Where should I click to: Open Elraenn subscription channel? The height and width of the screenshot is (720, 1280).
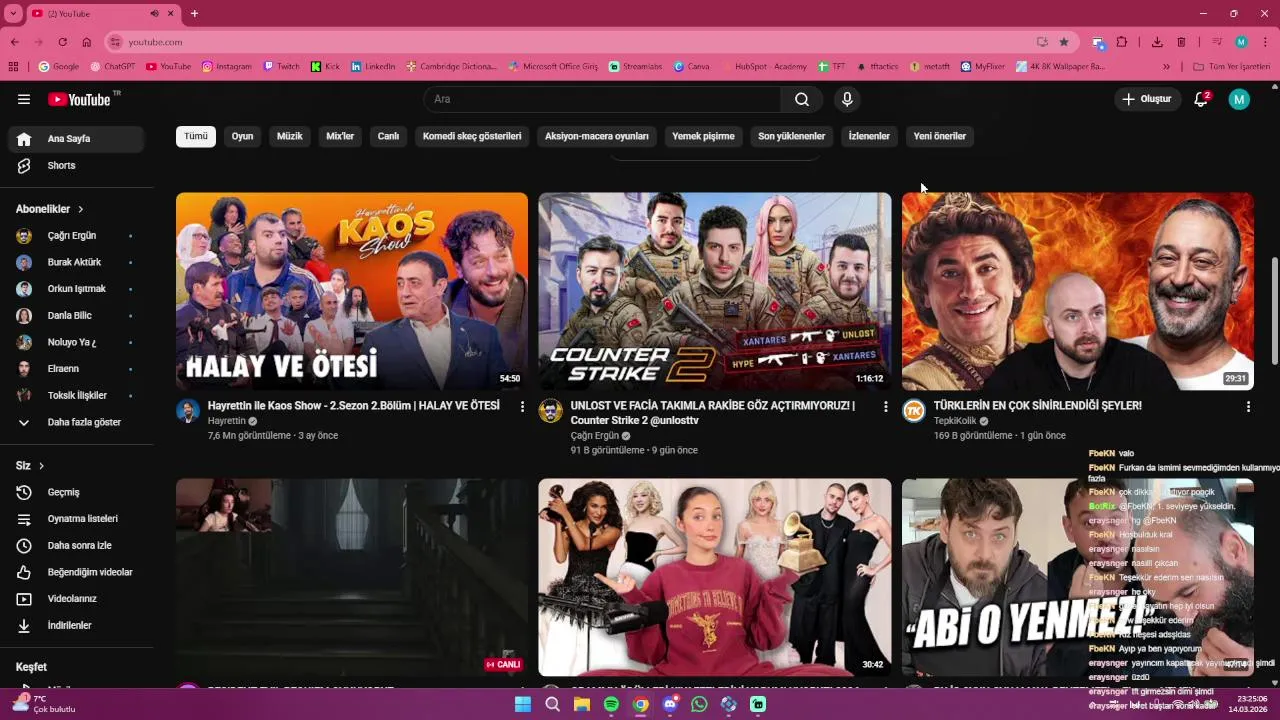pyautogui.click(x=76, y=369)
